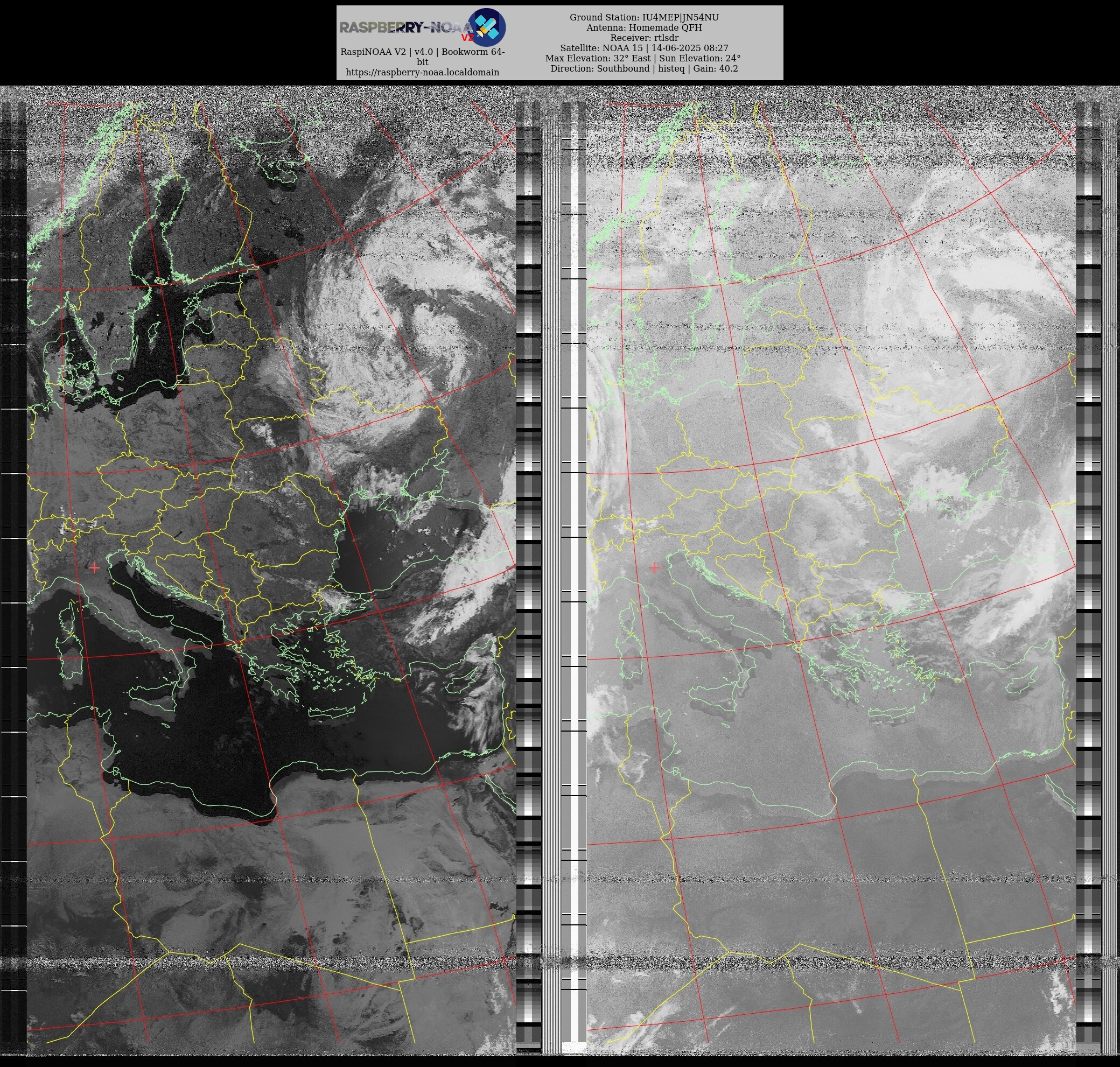Click the red ground station cross on right image
Image resolution: width=1120 pixels, height=1067 pixels.
[654, 567]
